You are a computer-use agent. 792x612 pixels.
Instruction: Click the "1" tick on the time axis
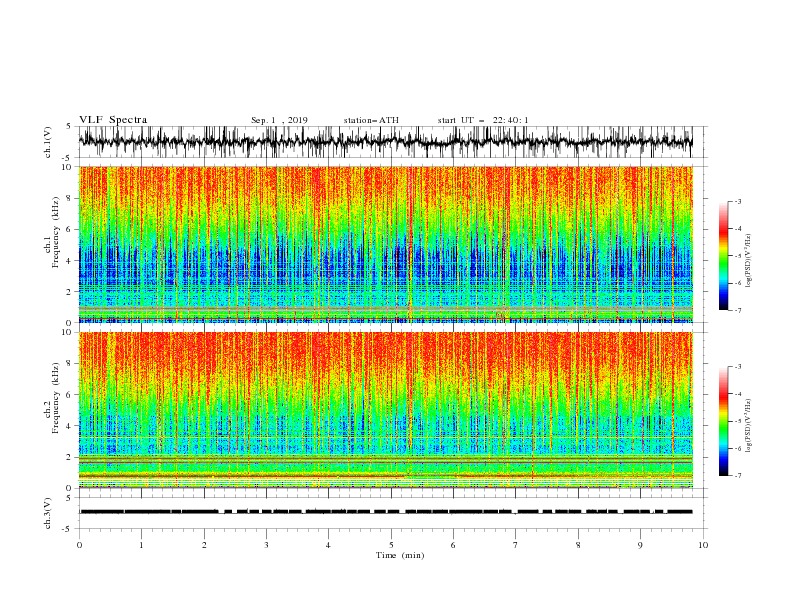[x=141, y=545]
